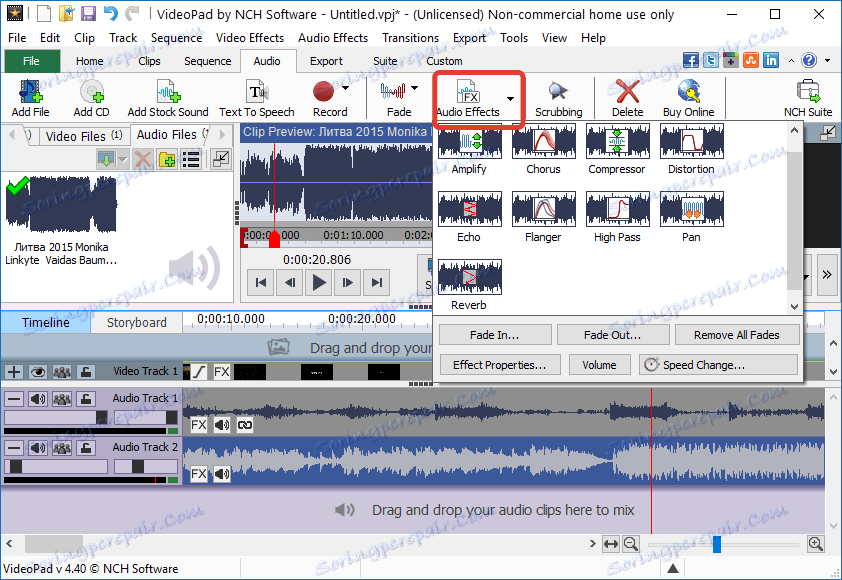This screenshot has width=842, height=580.
Task: Collapse Audio Track 2 with minus button
Action: pyautogui.click(x=14, y=448)
